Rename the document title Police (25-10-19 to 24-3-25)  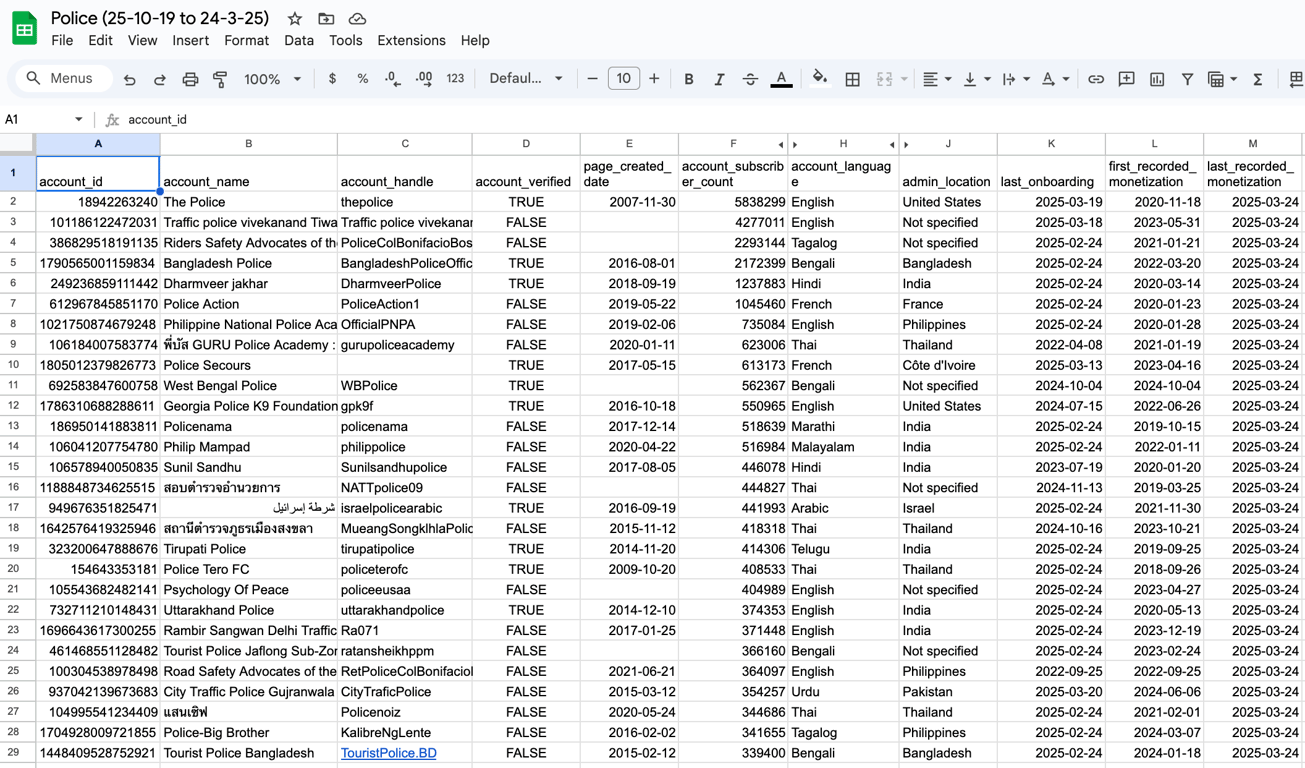(160, 18)
